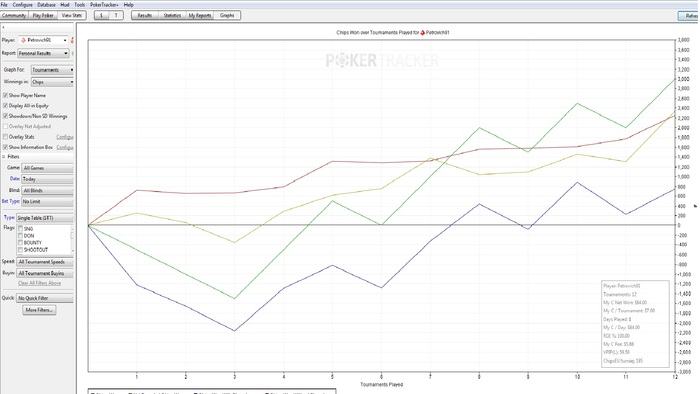Open the Blind filter showing All Blinds
The image size is (700, 394).
click(47, 191)
